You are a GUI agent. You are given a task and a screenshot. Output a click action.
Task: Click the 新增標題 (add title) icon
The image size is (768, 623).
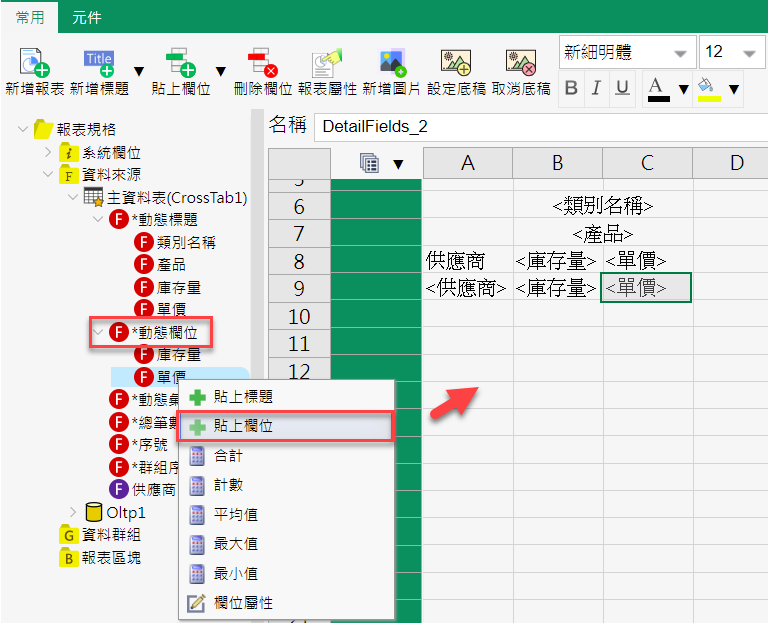[98, 63]
